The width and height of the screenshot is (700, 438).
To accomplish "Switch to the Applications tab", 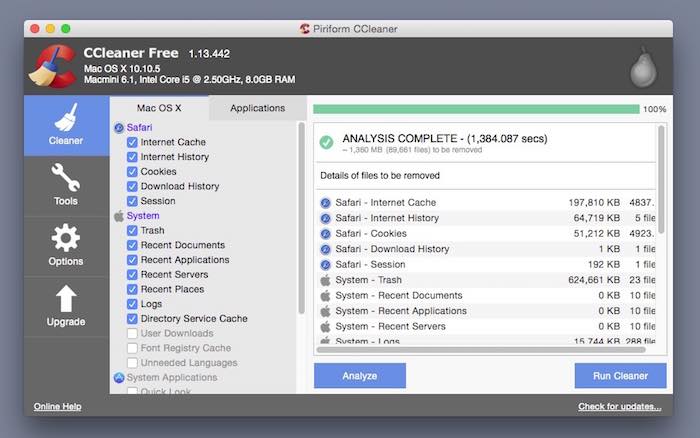I will pyautogui.click(x=258, y=108).
